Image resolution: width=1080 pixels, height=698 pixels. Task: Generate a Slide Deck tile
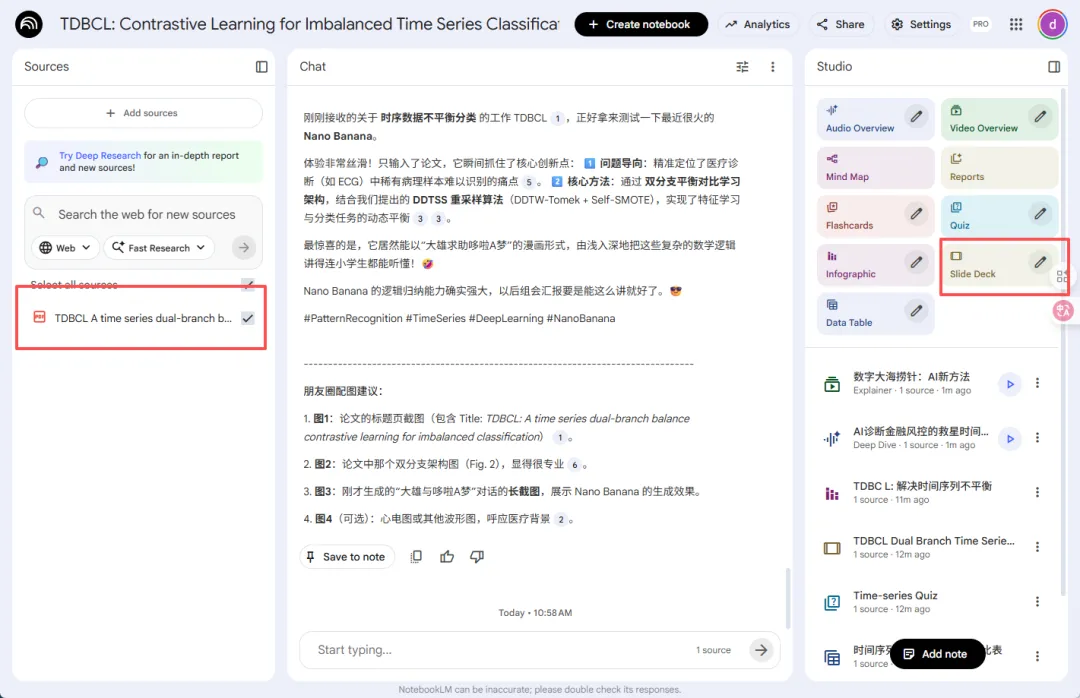point(999,265)
